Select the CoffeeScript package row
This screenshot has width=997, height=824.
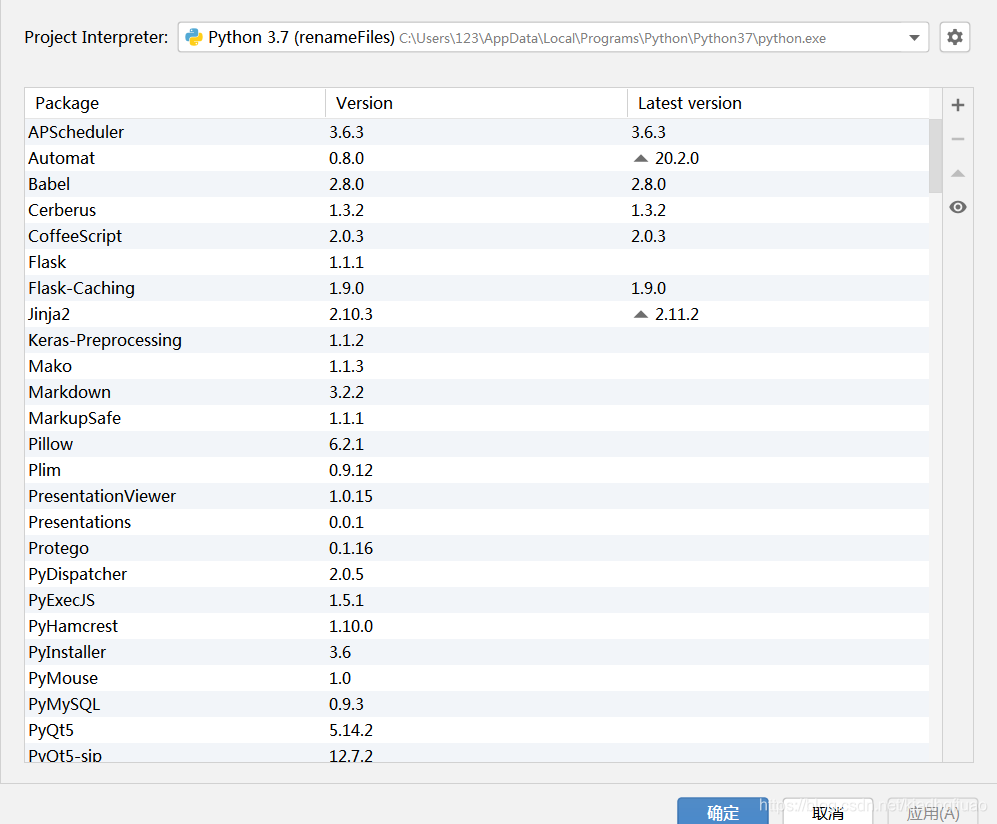(477, 237)
